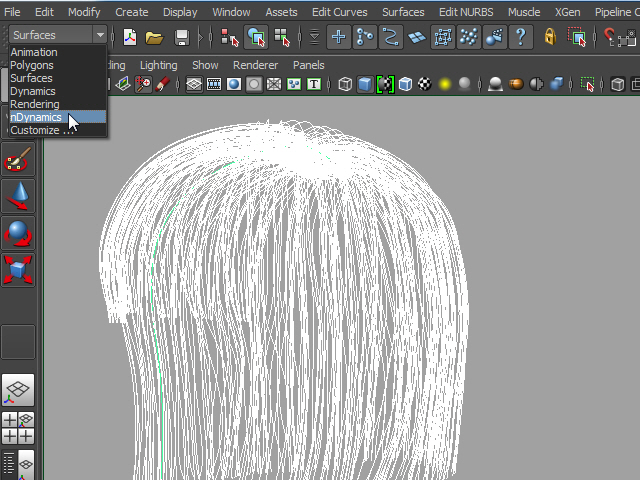Viewport: 640px width, 480px height.
Task: Open the Create menu
Action: (x=131, y=12)
